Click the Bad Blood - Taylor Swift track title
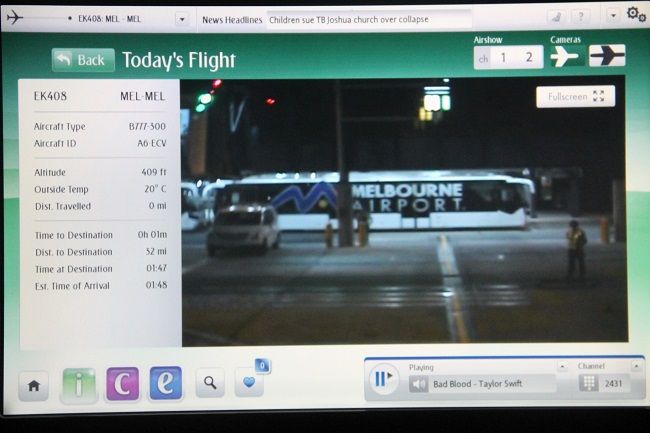Image resolution: width=650 pixels, height=433 pixels. click(x=477, y=384)
